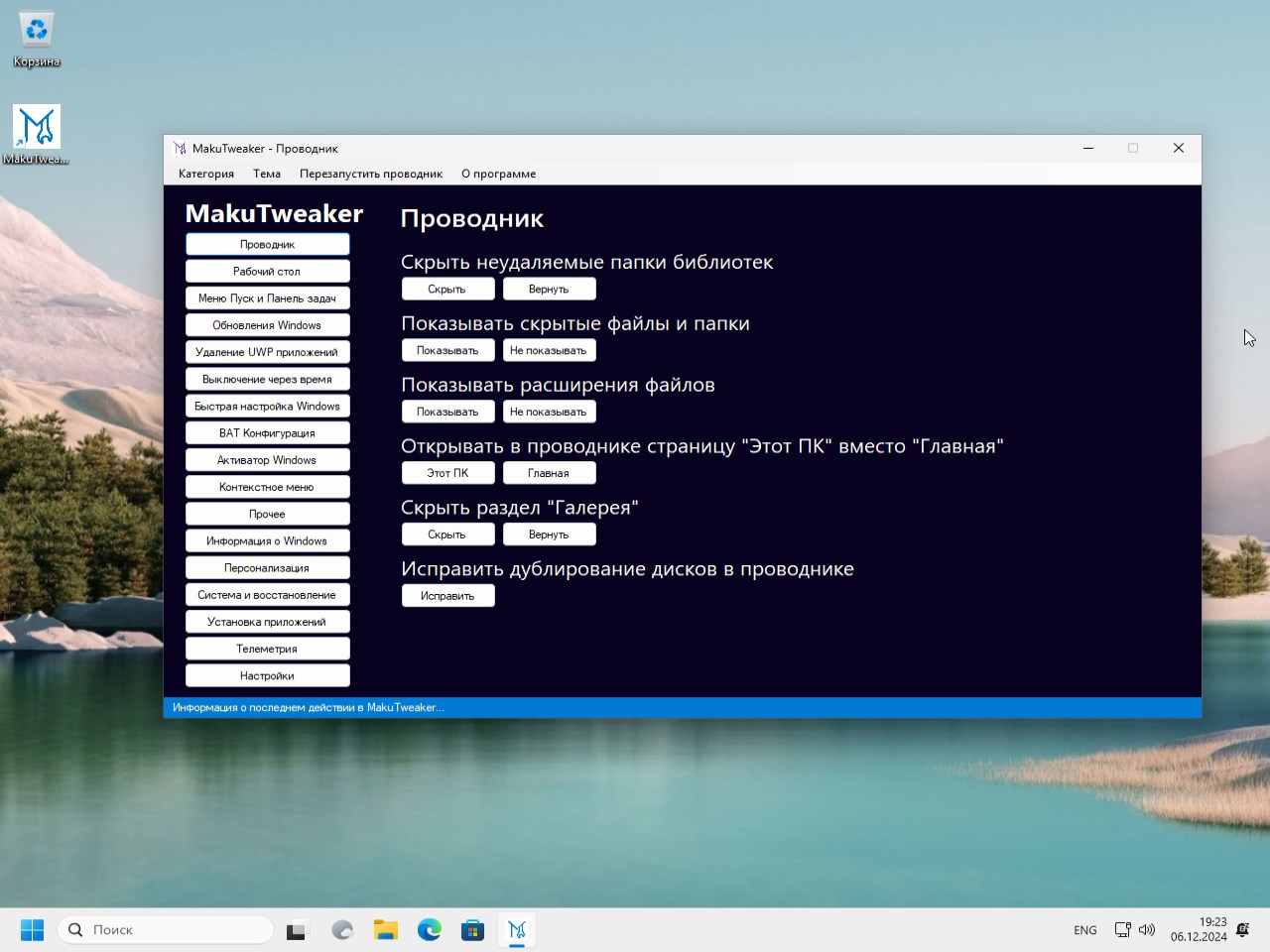The width and height of the screenshot is (1270, 952).
Task: Click heading Показывать скрытые файлы и папки
Action: pyautogui.click(x=575, y=323)
